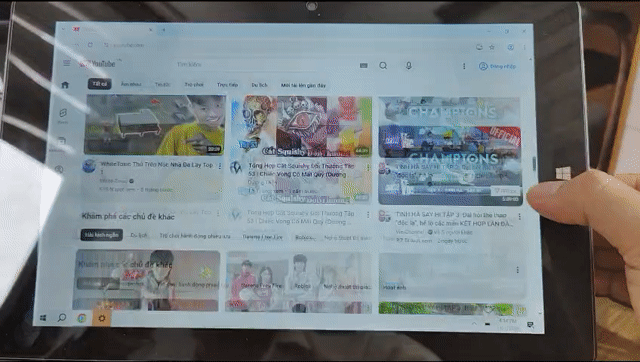Bookmark this page with star icon
This screenshot has width=640, height=362.
coord(492,47)
